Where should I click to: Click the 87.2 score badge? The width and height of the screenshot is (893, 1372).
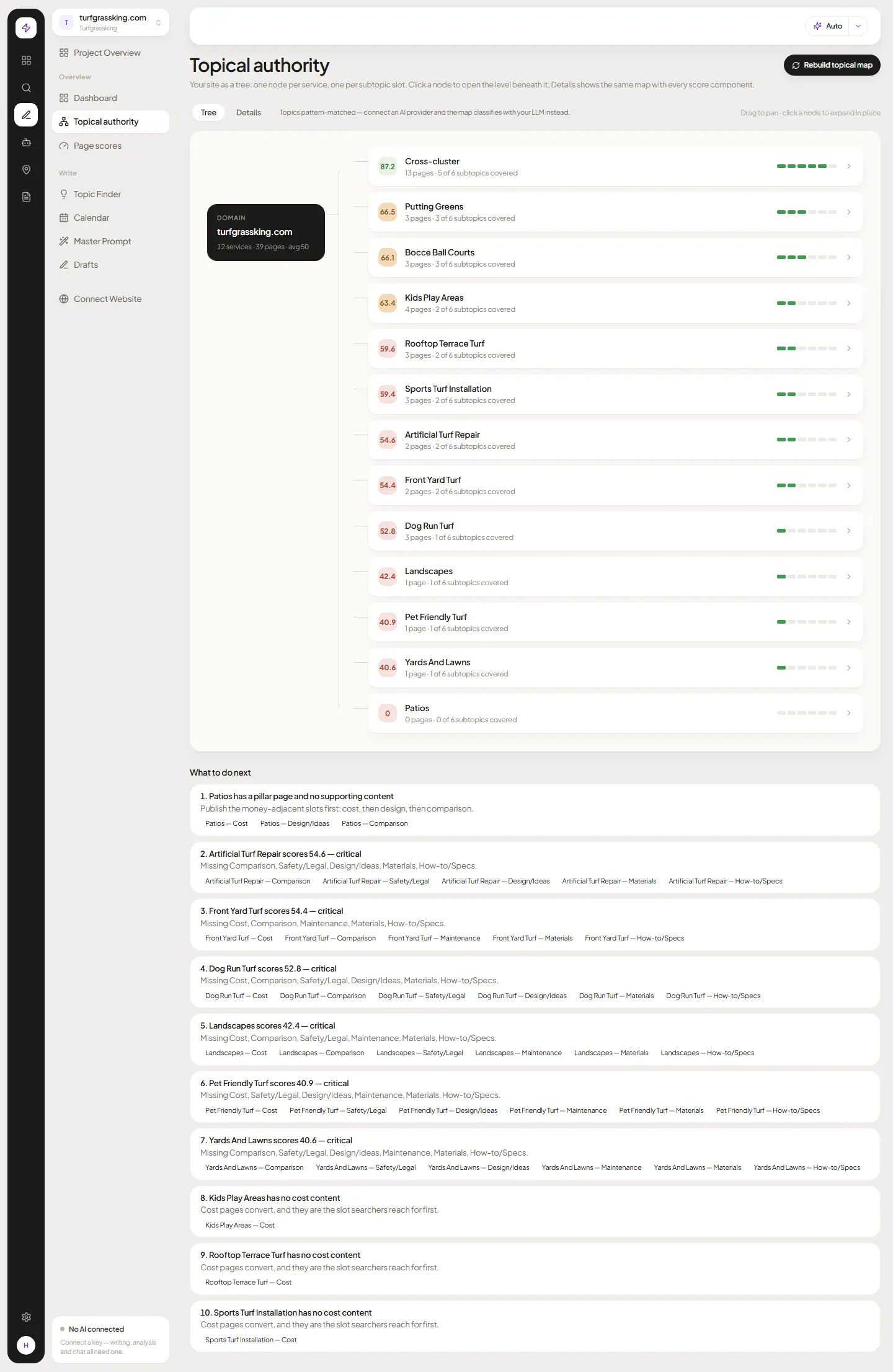[388, 166]
